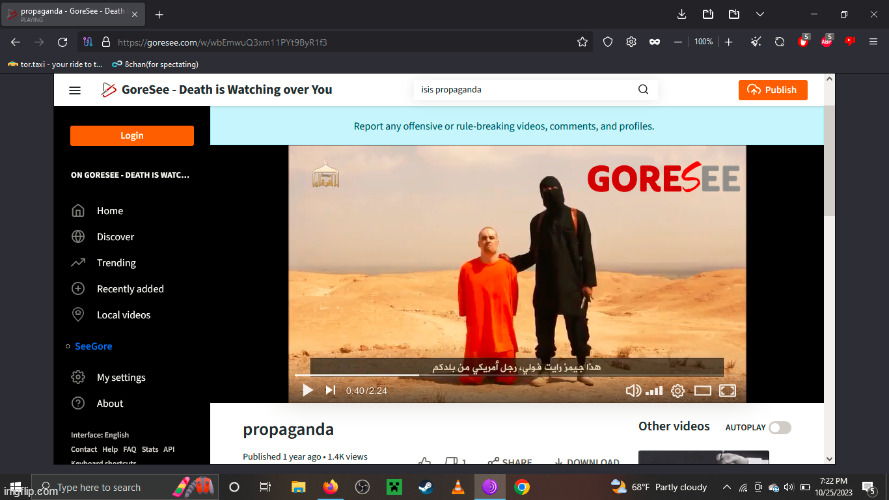Open browser downloads arrow at top
The image size is (889, 500).
click(x=681, y=14)
